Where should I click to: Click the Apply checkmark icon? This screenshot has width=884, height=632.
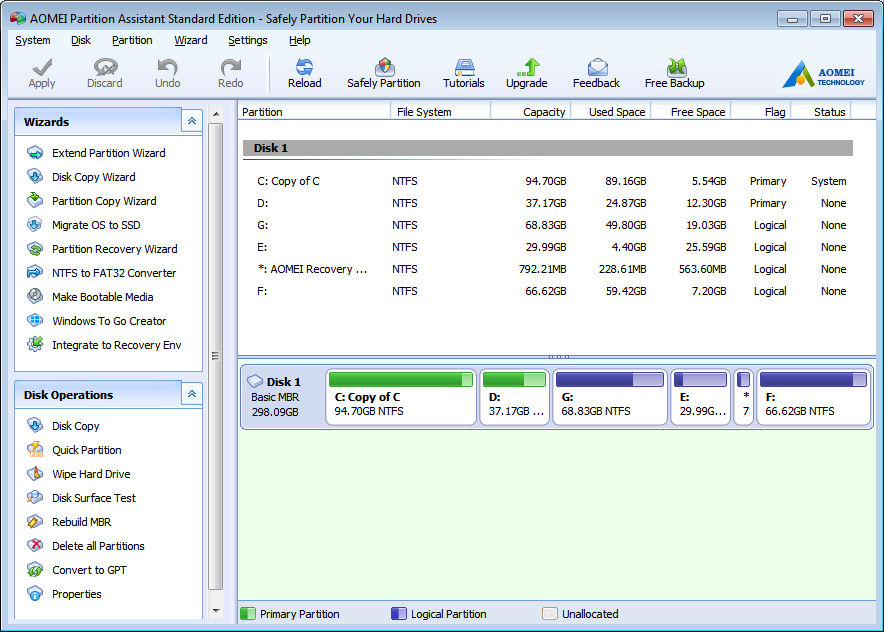42,68
